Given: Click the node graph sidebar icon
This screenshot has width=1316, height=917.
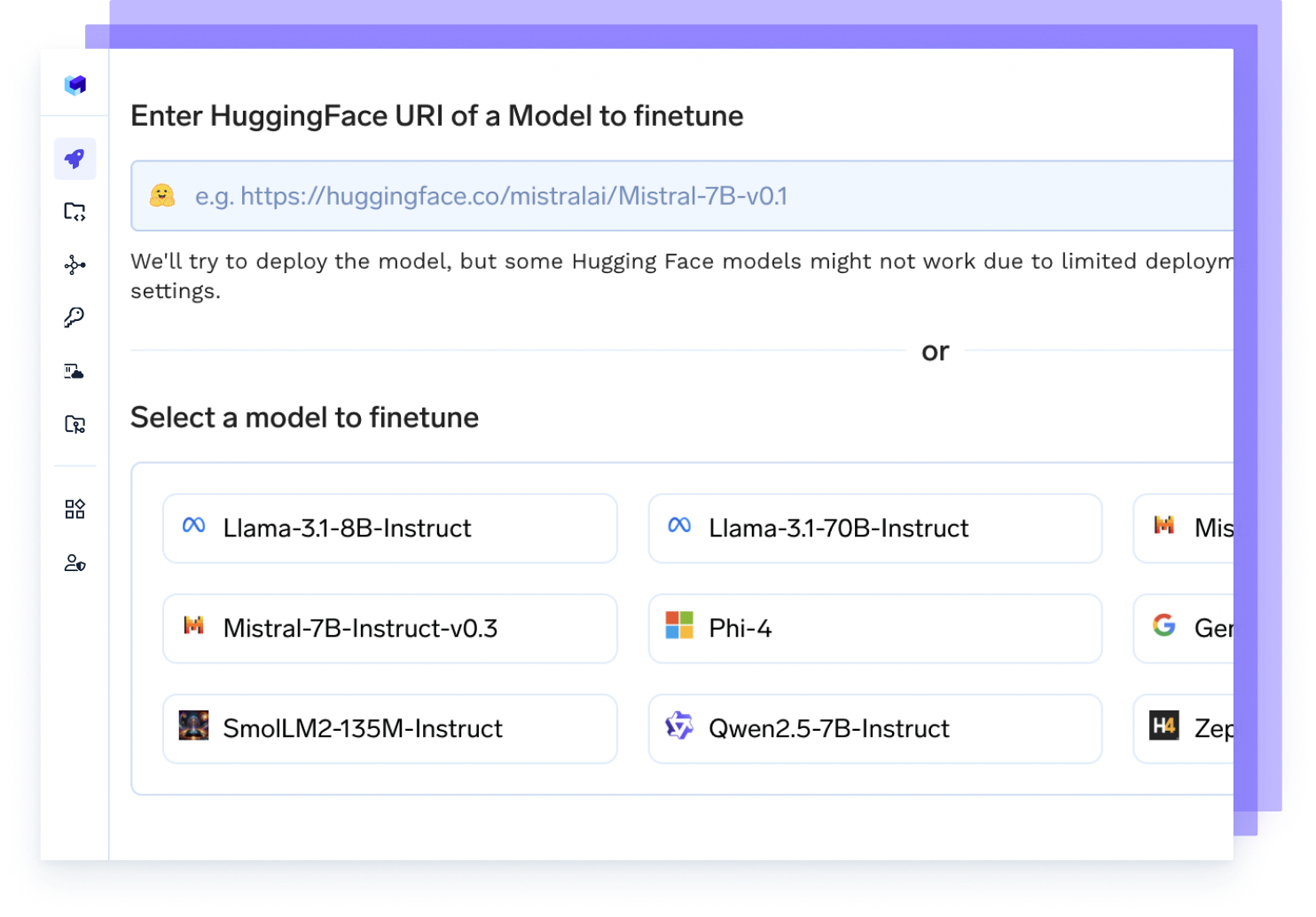Looking at the screenshot, I should (74, 265).
